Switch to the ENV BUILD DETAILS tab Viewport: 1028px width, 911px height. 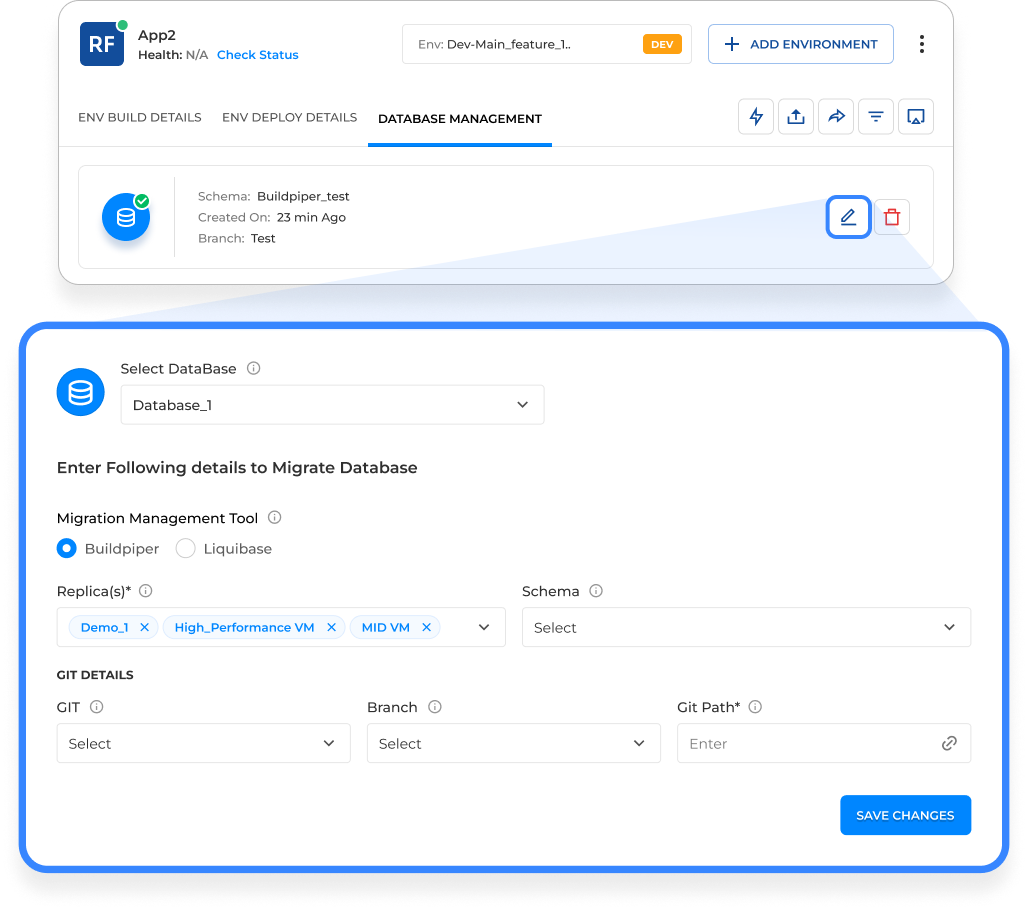point(140,117)
